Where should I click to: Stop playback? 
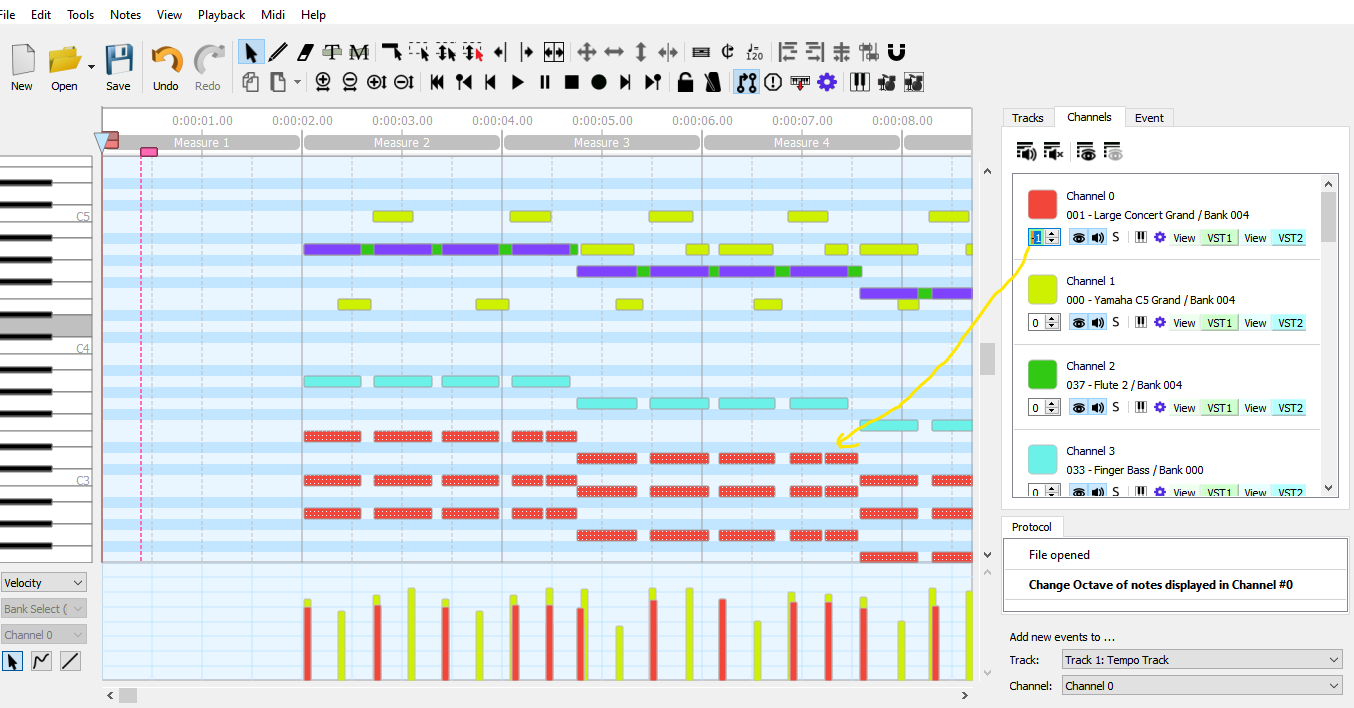point(572,82)
